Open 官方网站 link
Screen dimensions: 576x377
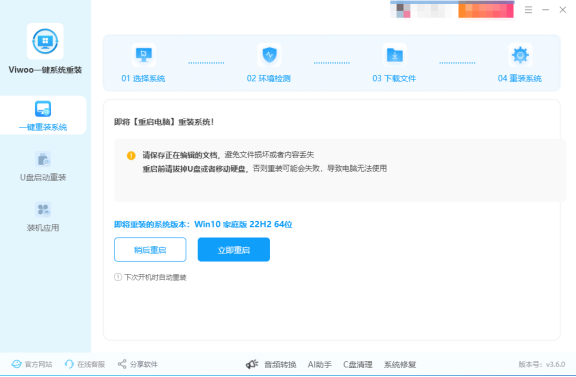[x=39, y=365]
